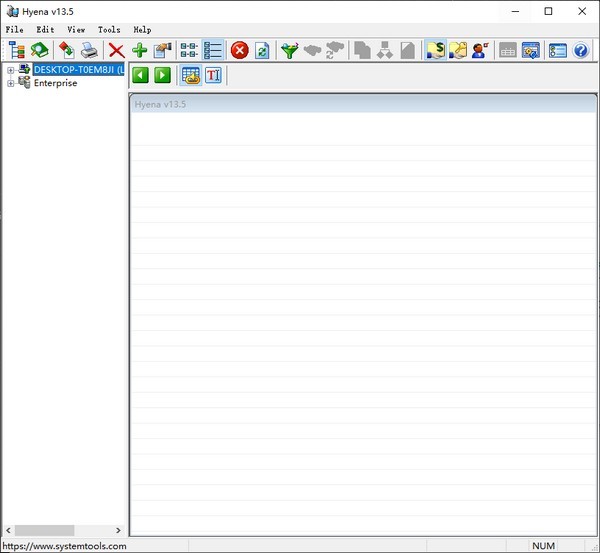Click the green book with magnifier icon
This screenshot has width=600, height=553.
click(39, 50)
